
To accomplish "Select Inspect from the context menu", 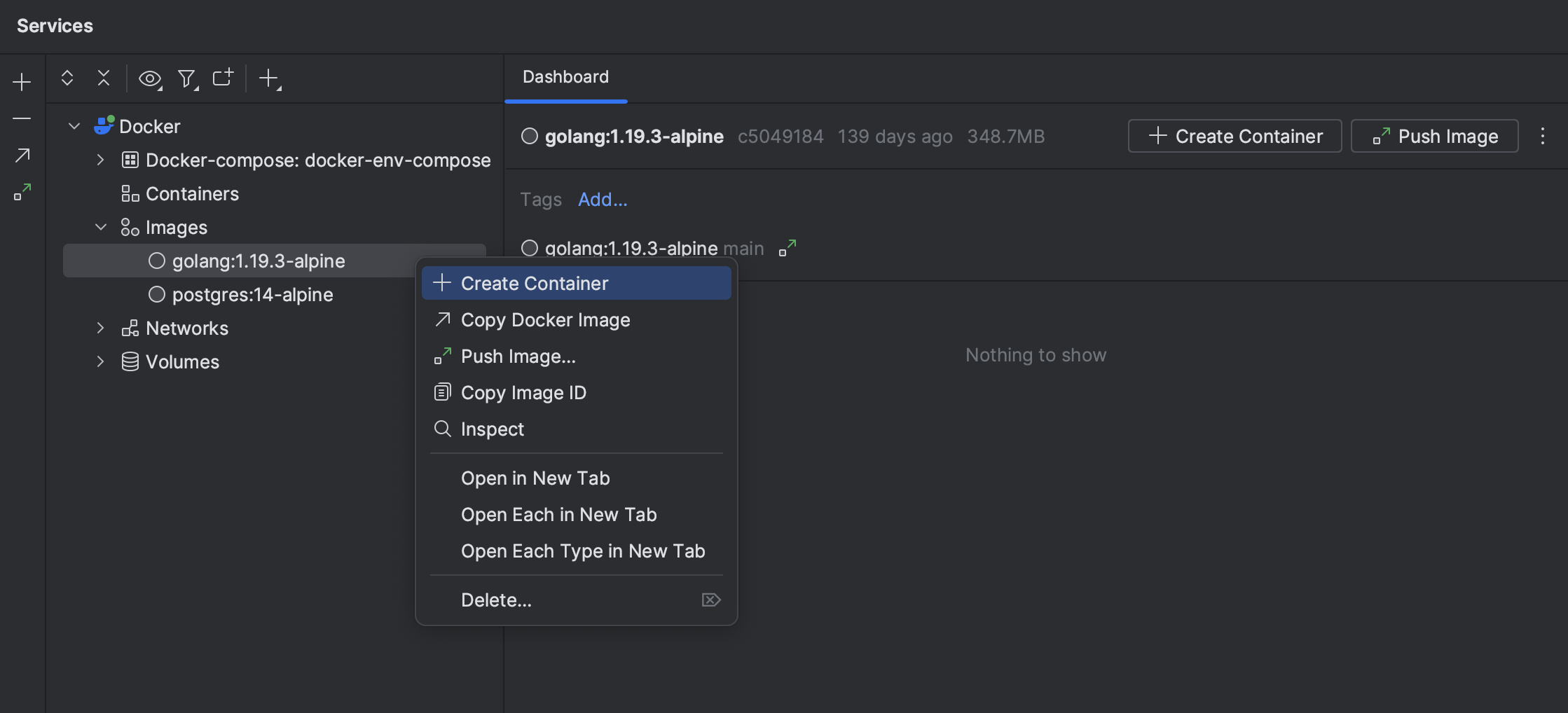I will (492, 429).
